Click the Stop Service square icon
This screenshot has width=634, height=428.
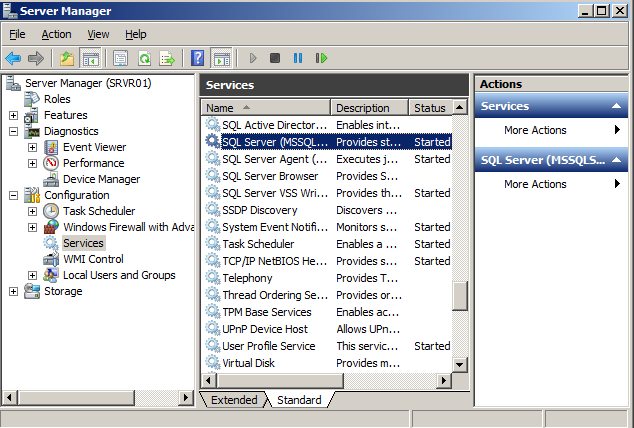click(x=275, y=59)
